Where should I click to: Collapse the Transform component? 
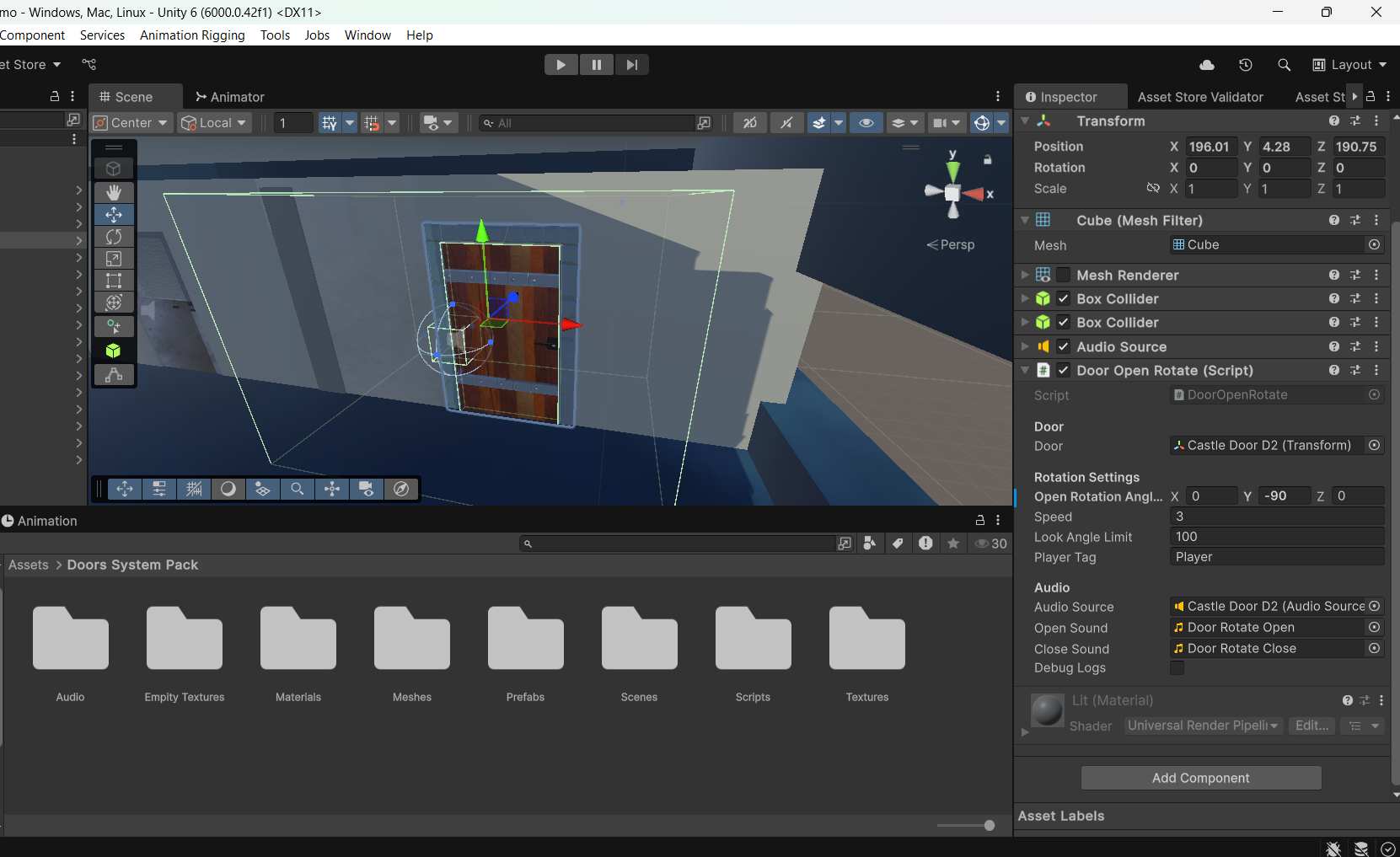click(1023, 121)
